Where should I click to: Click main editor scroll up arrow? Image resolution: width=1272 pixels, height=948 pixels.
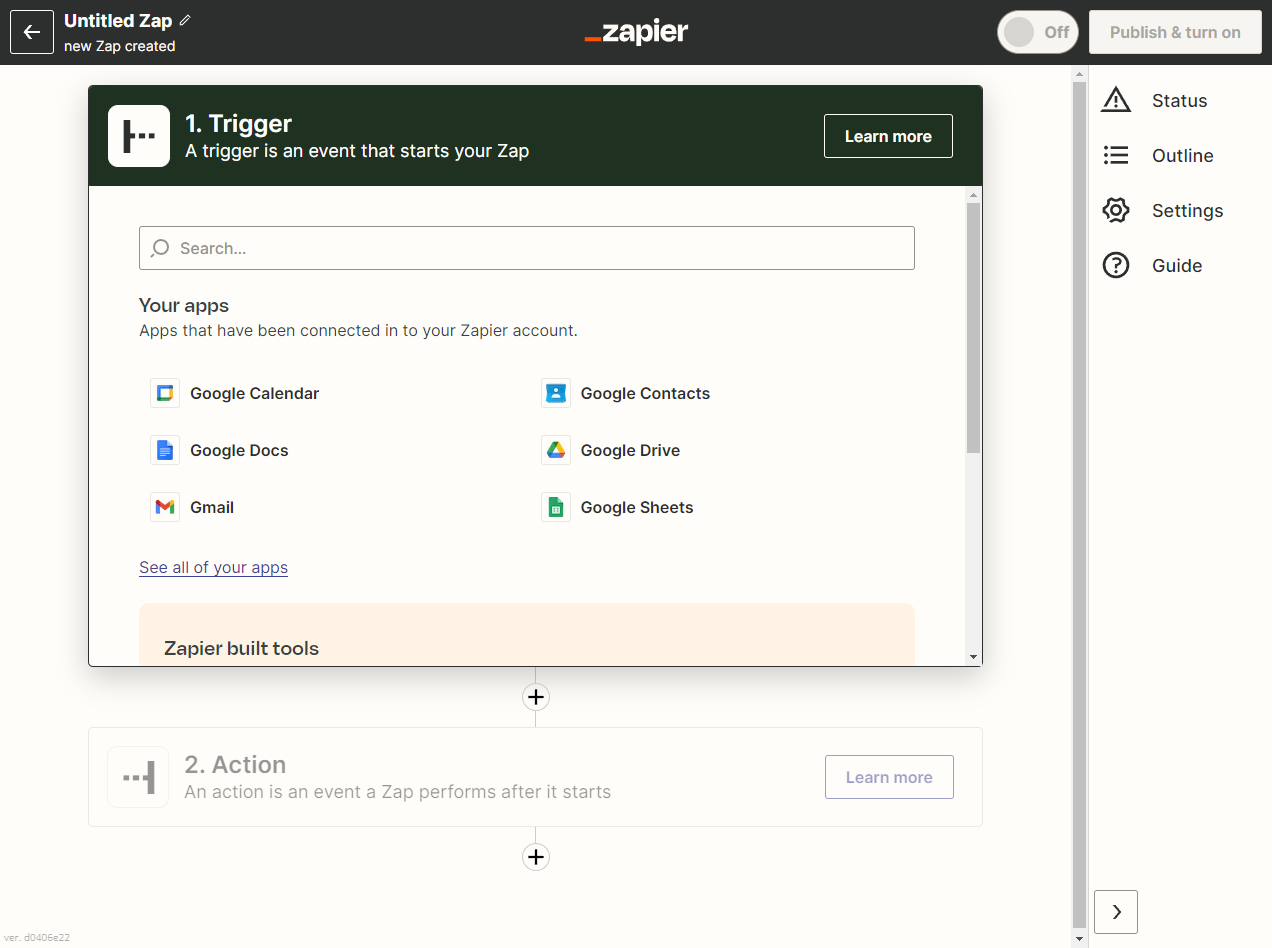[1078, 74]
